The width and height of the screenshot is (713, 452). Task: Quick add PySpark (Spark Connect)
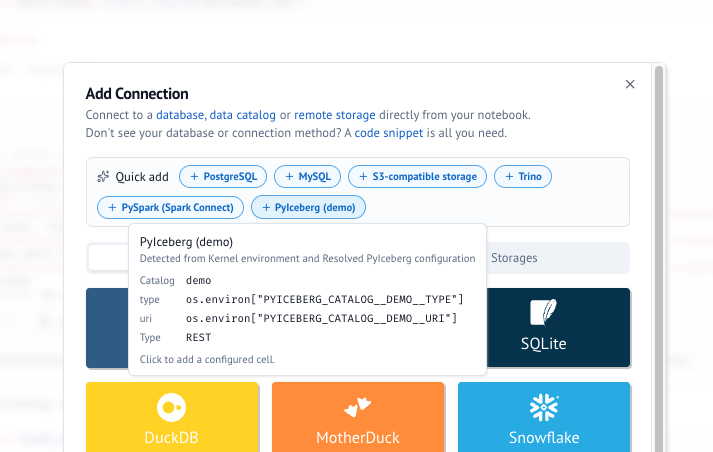point(171,207)
